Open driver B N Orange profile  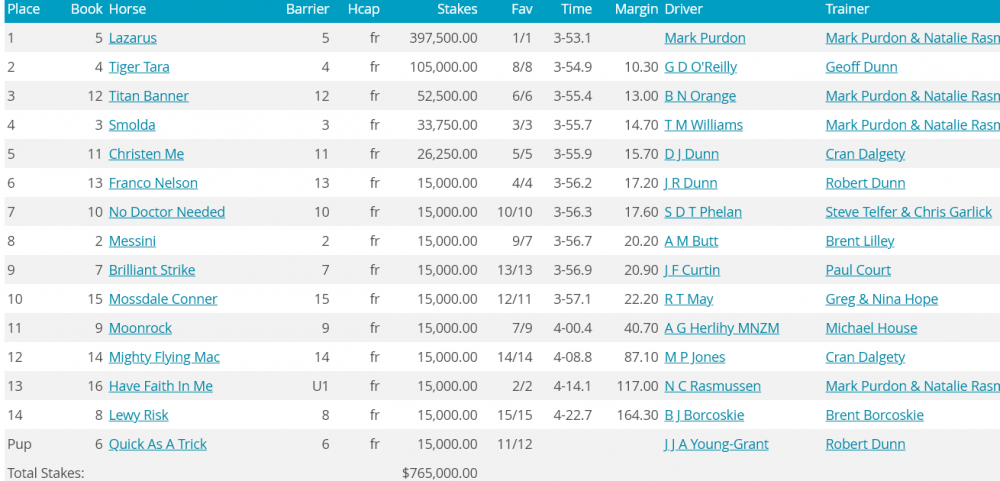tap(700, 96)
